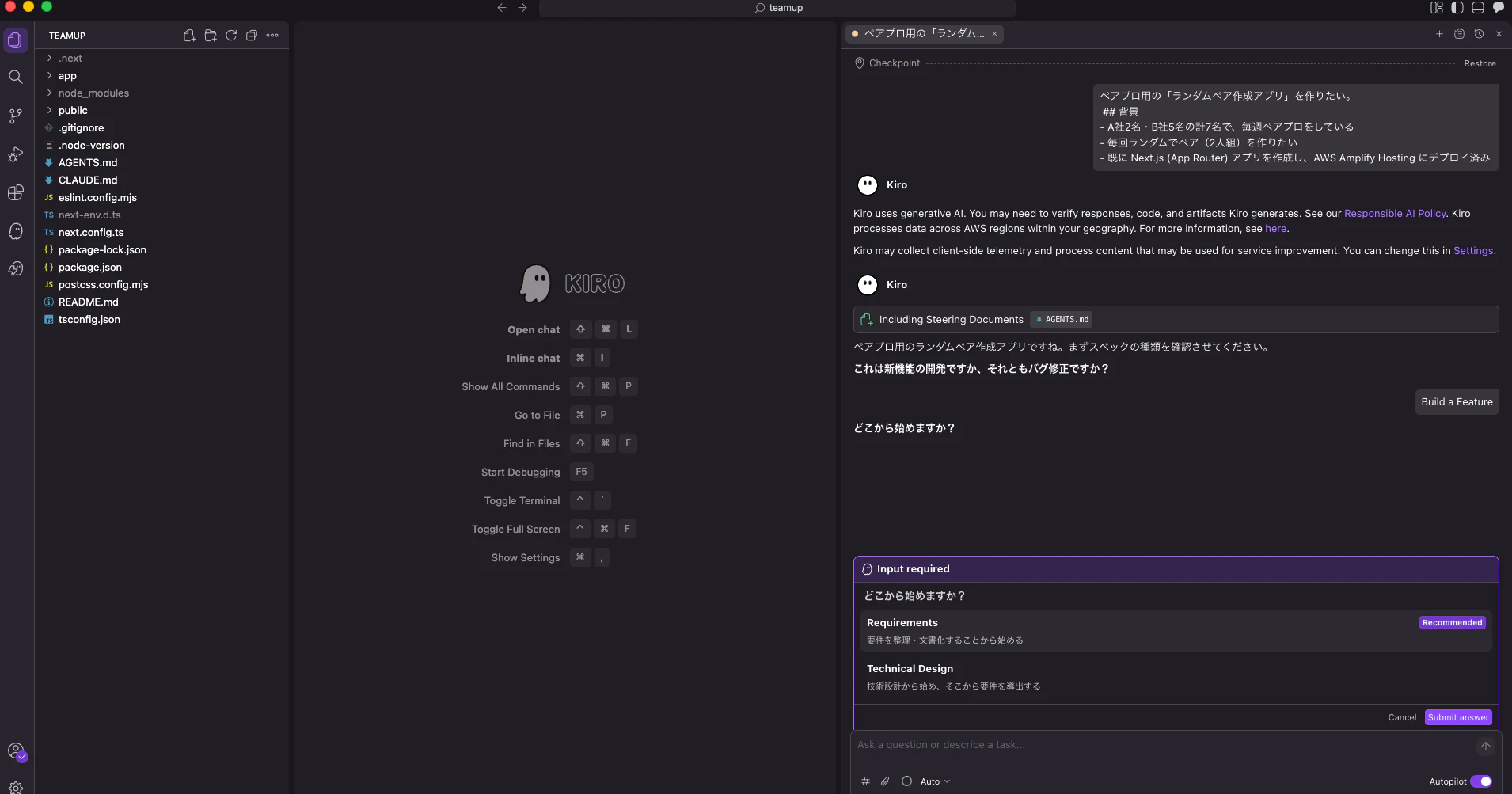
Task: Toggle the primary sidebar visibility
Action: point(1457,8)
